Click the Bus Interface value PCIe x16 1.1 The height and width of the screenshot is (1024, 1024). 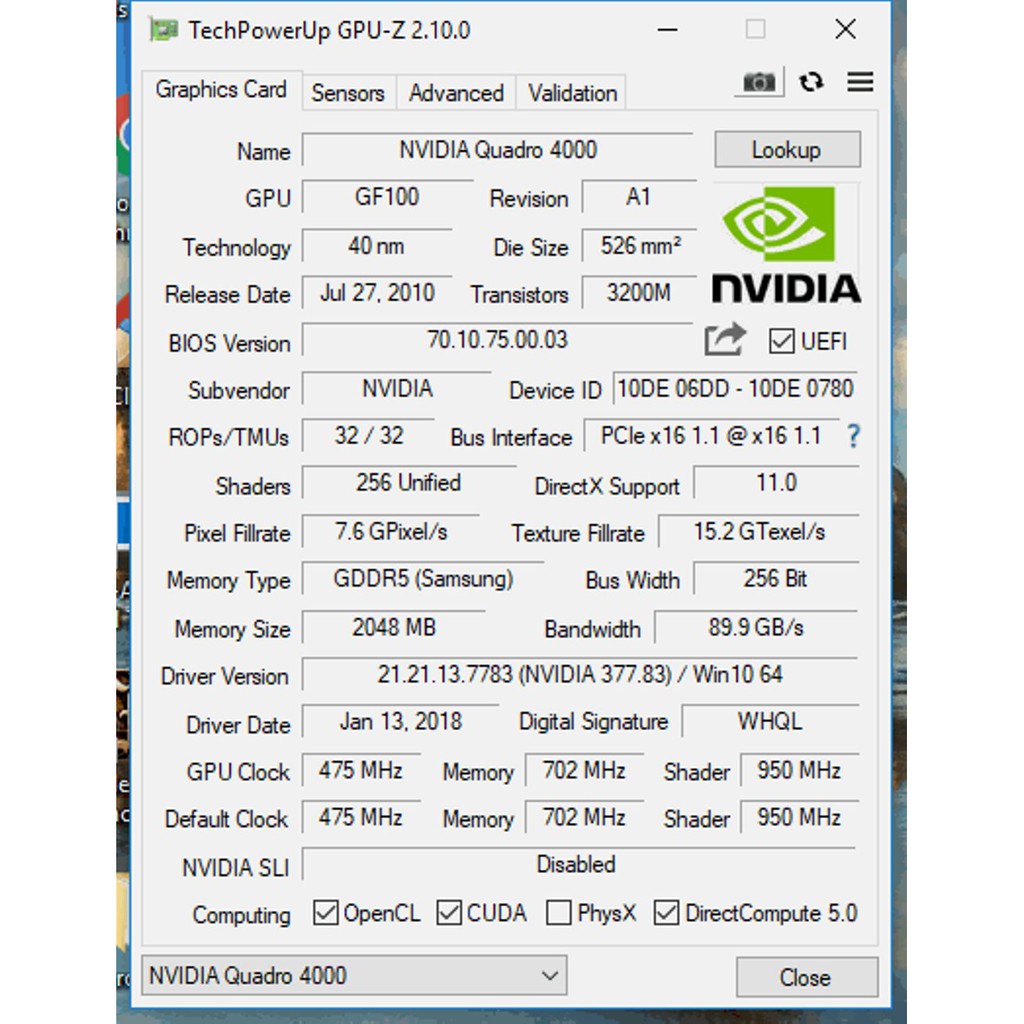711,436
